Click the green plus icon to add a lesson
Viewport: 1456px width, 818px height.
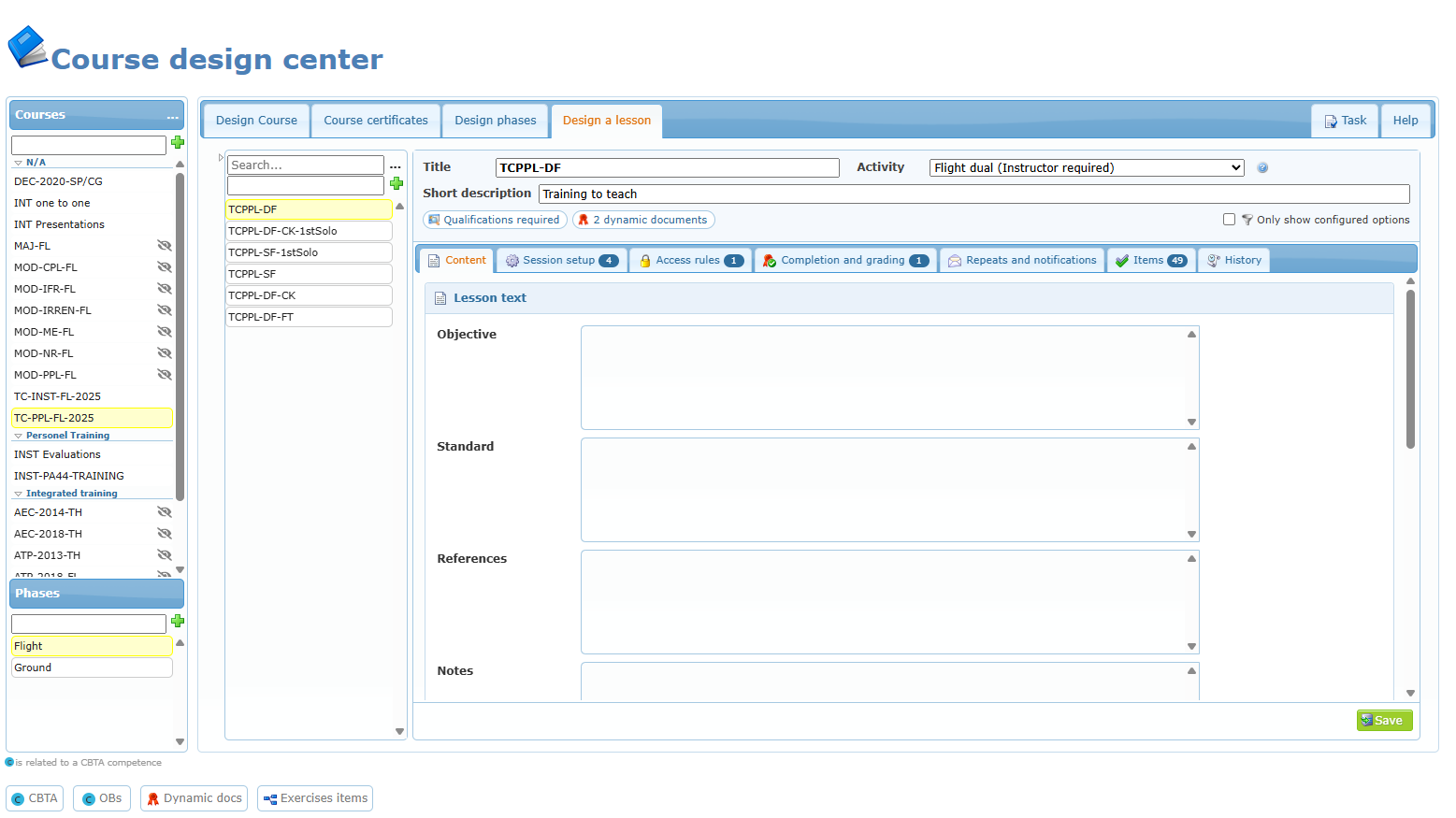pos(396,183)
